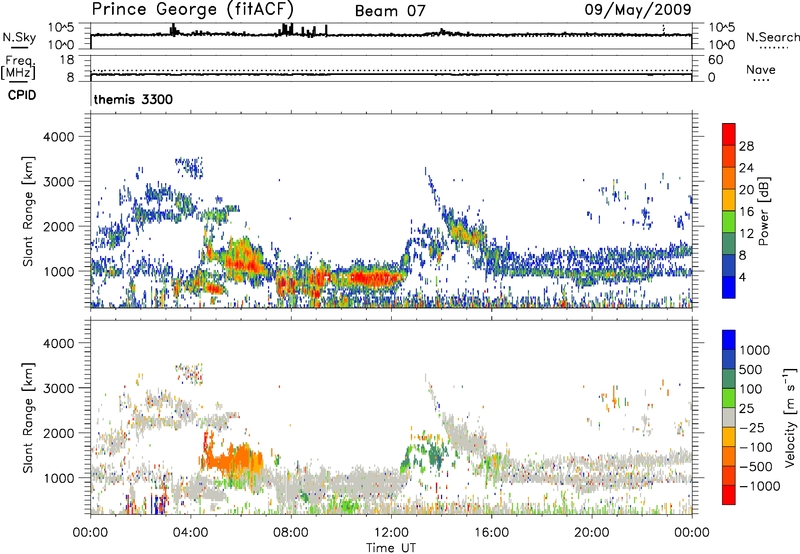Click the 'Power [dB]' colorbar title
800x554 pixels.
(763, 211)
